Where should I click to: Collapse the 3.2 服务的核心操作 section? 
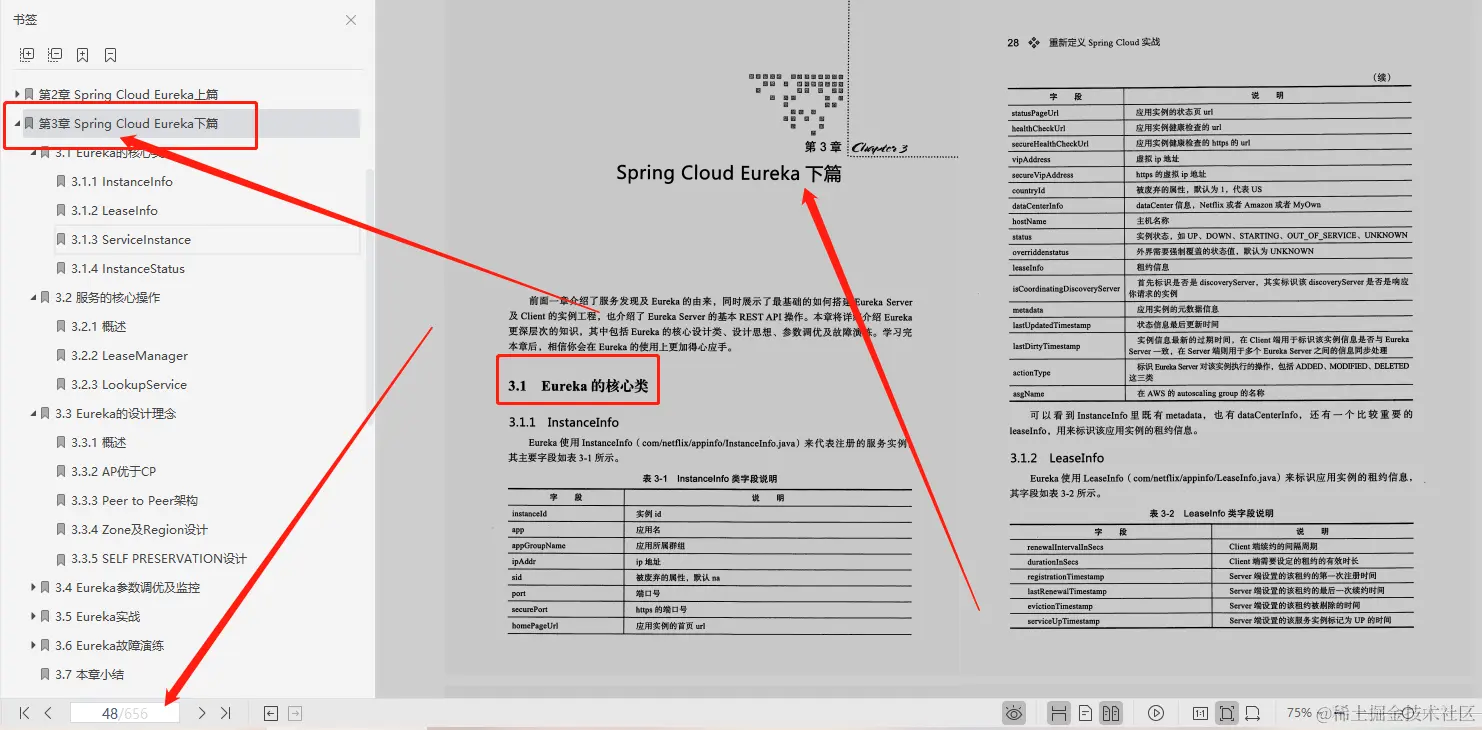[31, 297]
